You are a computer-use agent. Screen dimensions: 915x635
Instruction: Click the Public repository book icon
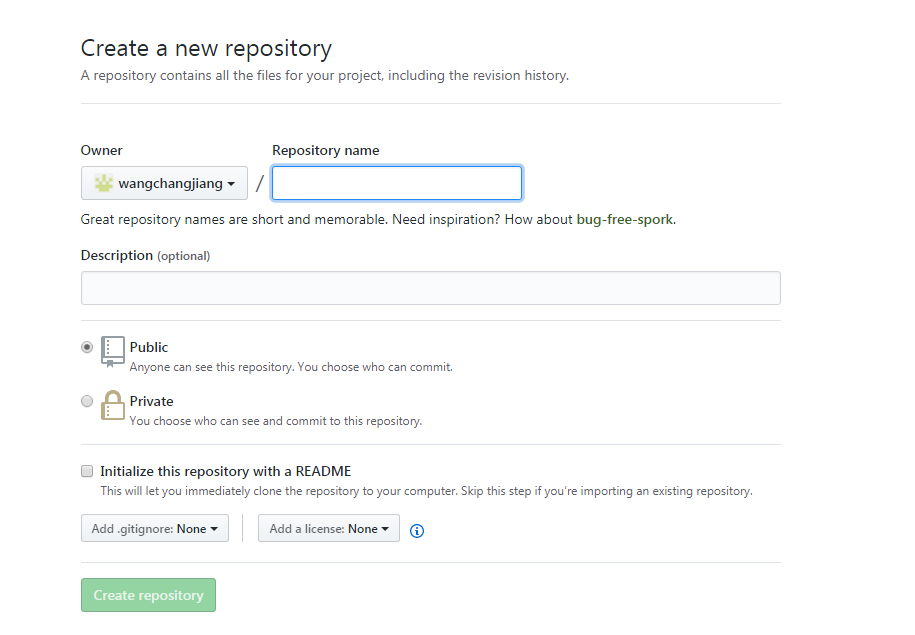click(113, 351)
